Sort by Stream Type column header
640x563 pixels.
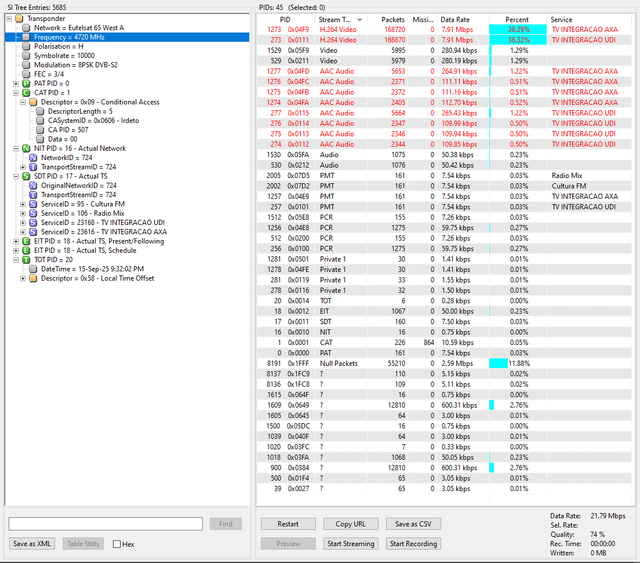coord(340,20)
